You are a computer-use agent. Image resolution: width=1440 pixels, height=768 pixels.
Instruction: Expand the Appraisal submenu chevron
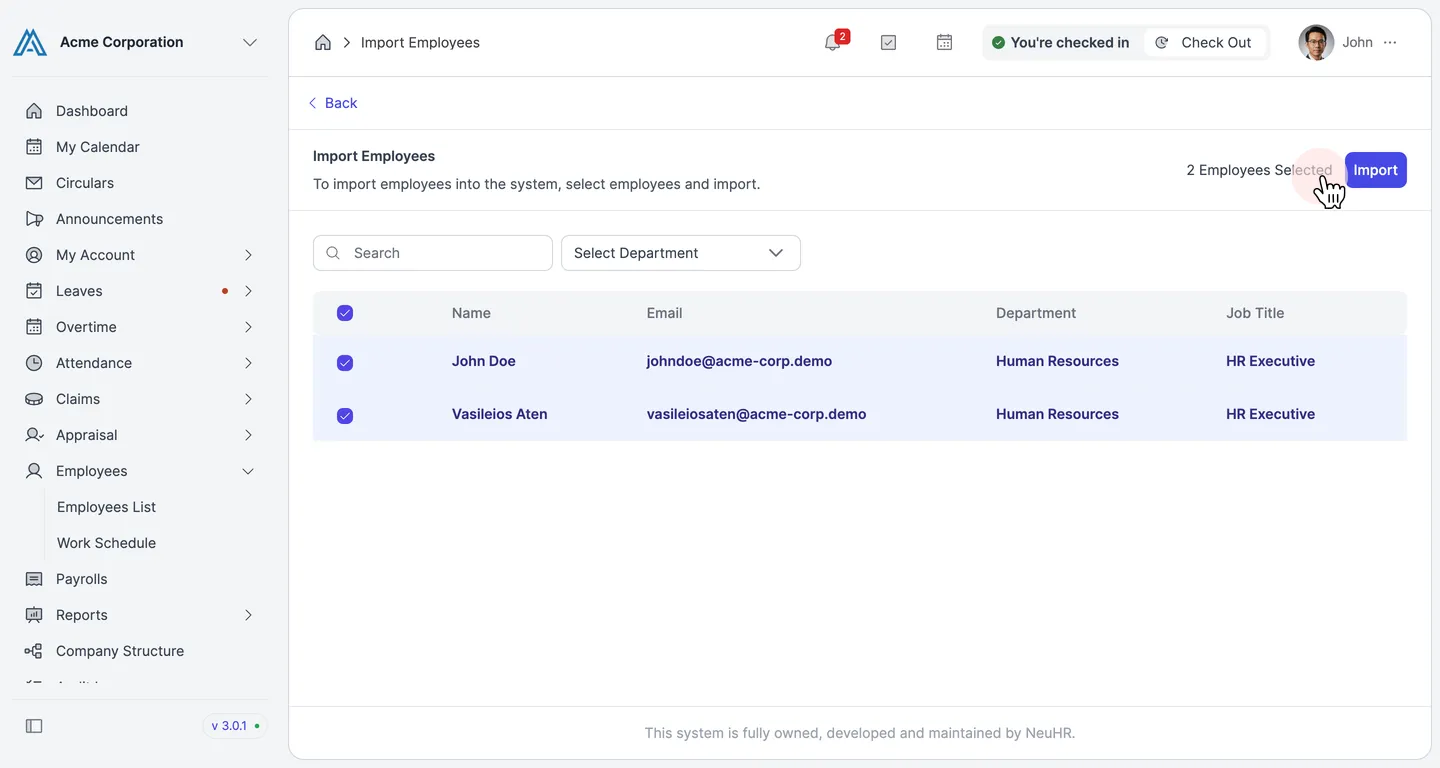tap(248, 435)
